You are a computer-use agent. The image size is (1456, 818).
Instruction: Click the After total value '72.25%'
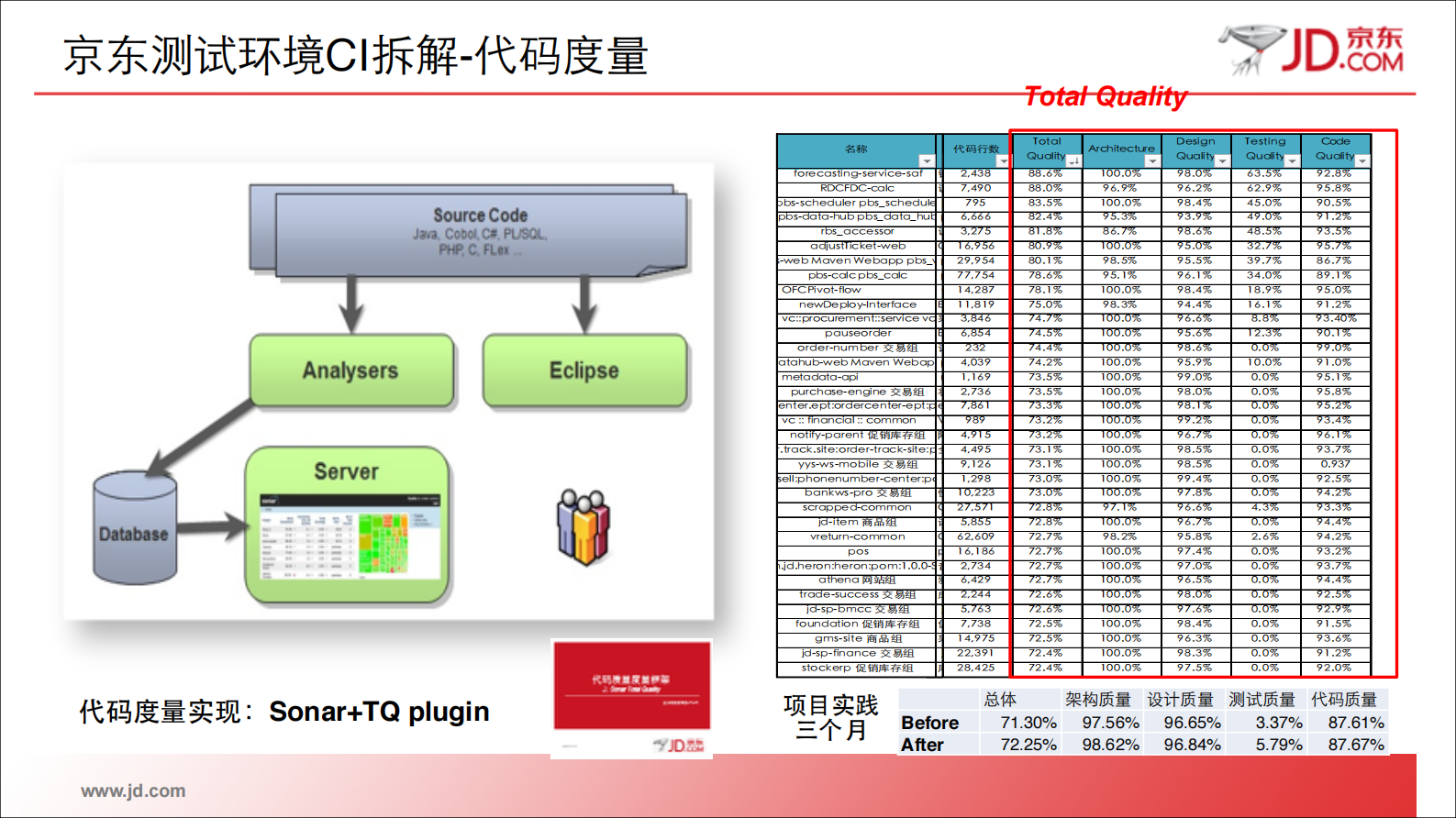pyautogui.click(x=1028, y=745)
